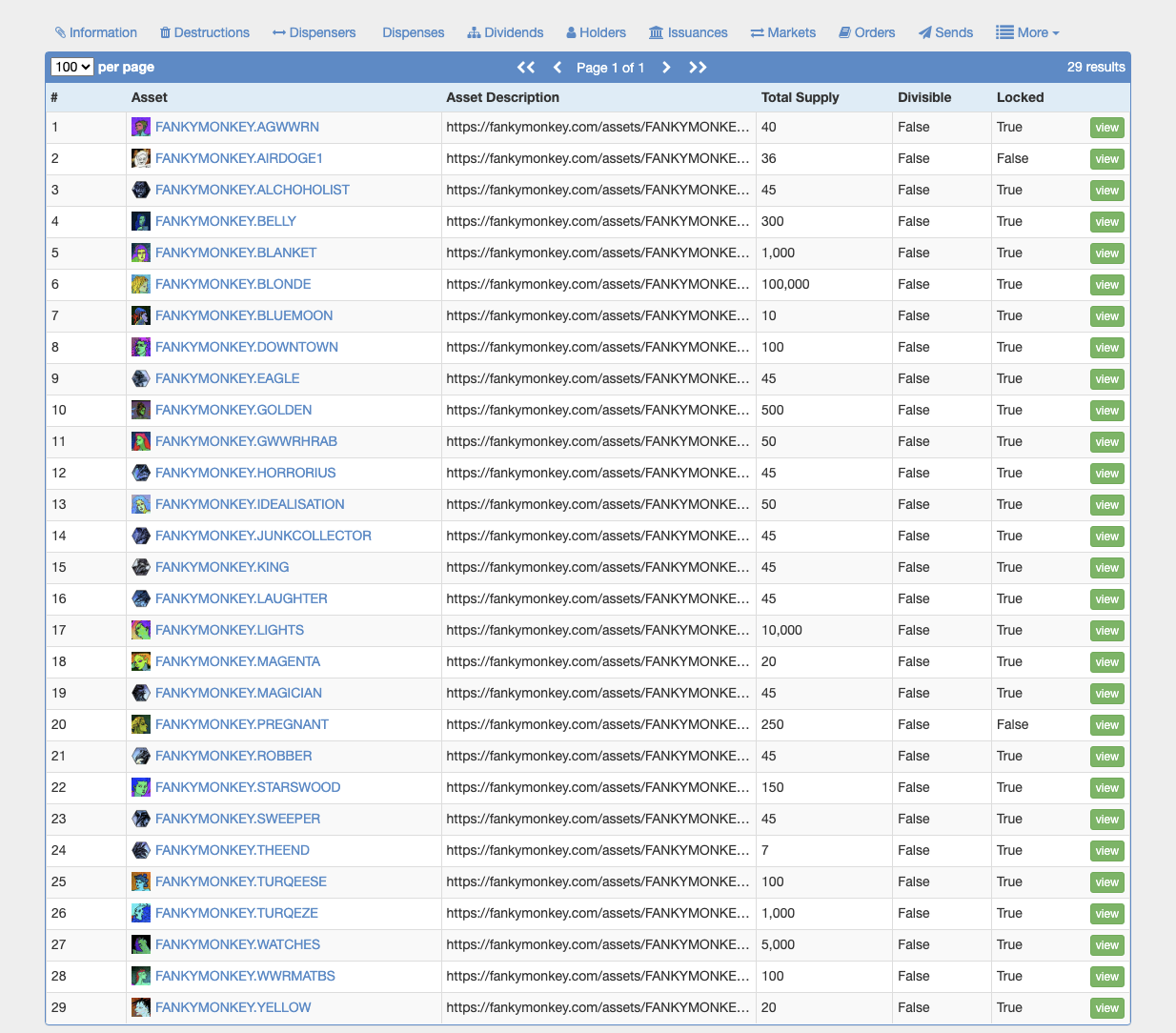
Task: Click the FANKYMONKEY.BLANKET asset icon
Action: (141, 253)
